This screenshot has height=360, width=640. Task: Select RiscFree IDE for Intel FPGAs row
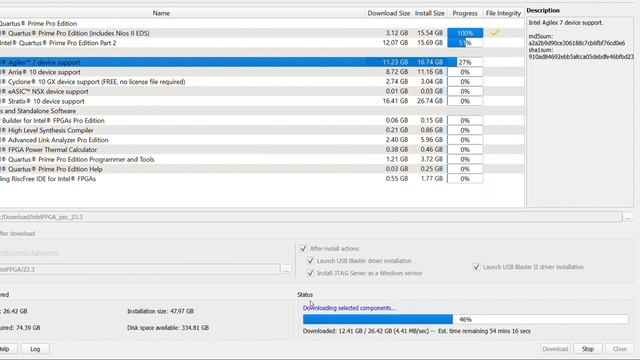[x=261, y=179]
